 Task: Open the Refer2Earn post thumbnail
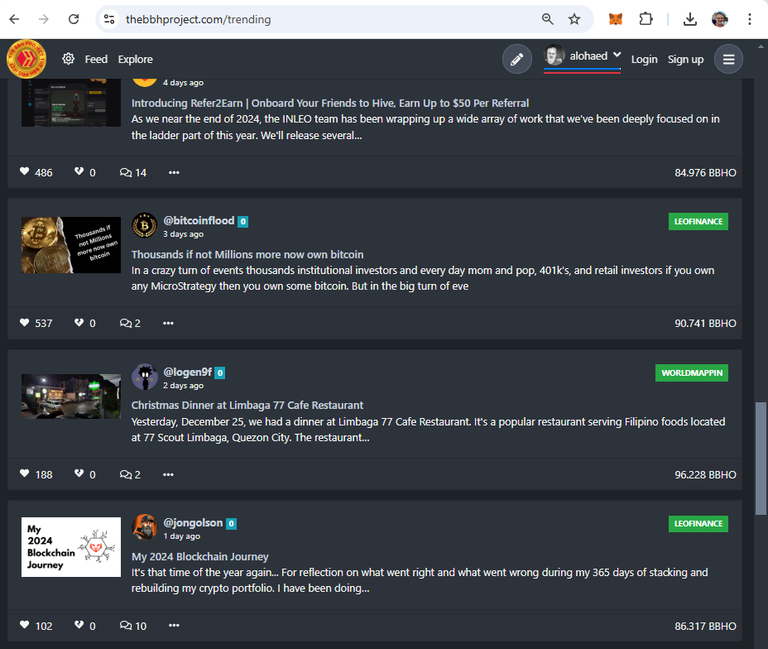pyautogui.click(x=71, y=102)
